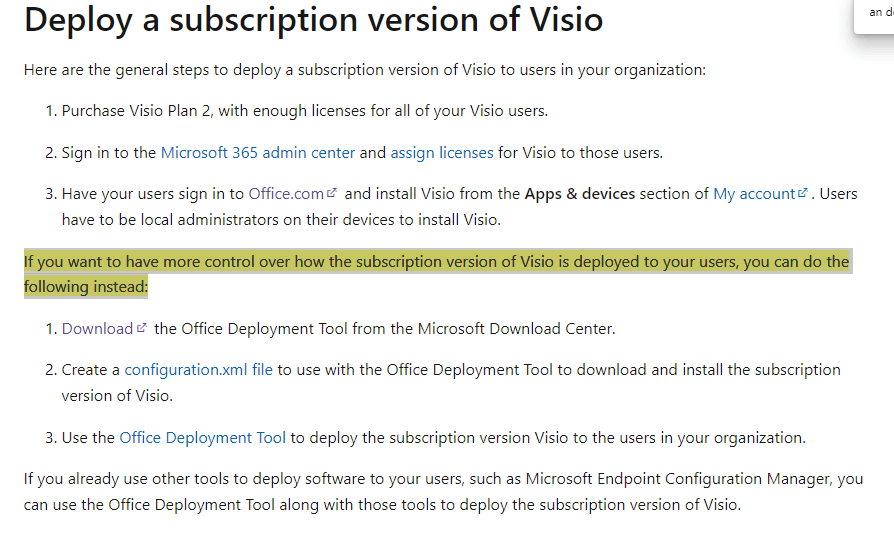Click the bold Apps & devices text

[x=580, y=194]
